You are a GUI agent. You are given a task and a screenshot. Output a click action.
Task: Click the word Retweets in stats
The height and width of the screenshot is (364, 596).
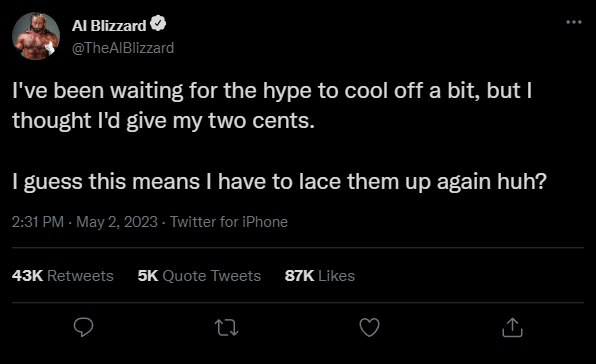(x=80, y=275)
